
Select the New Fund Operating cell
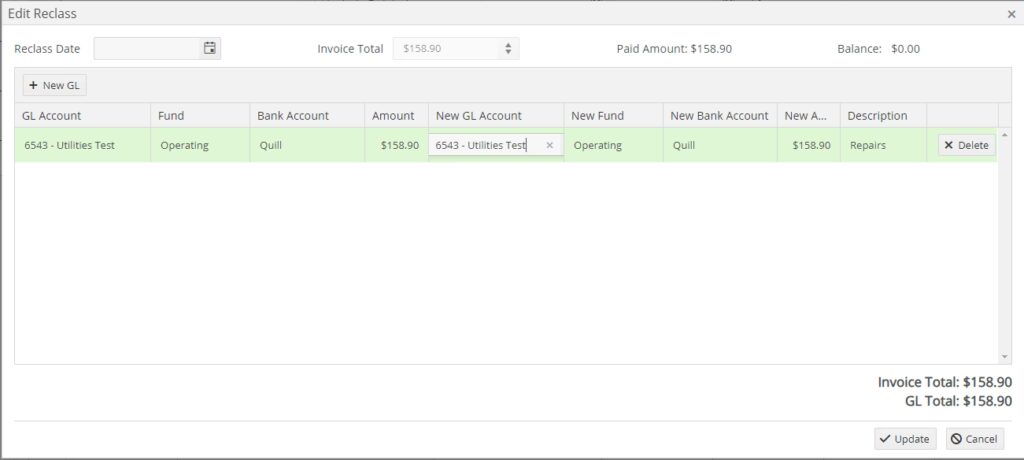coord(598,145)
